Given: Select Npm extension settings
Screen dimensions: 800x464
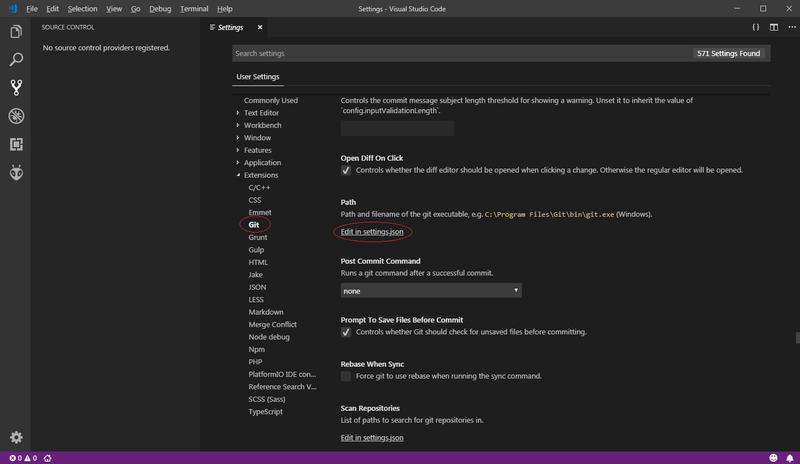Looking at the screenshot, I should [x=257, y=350].
